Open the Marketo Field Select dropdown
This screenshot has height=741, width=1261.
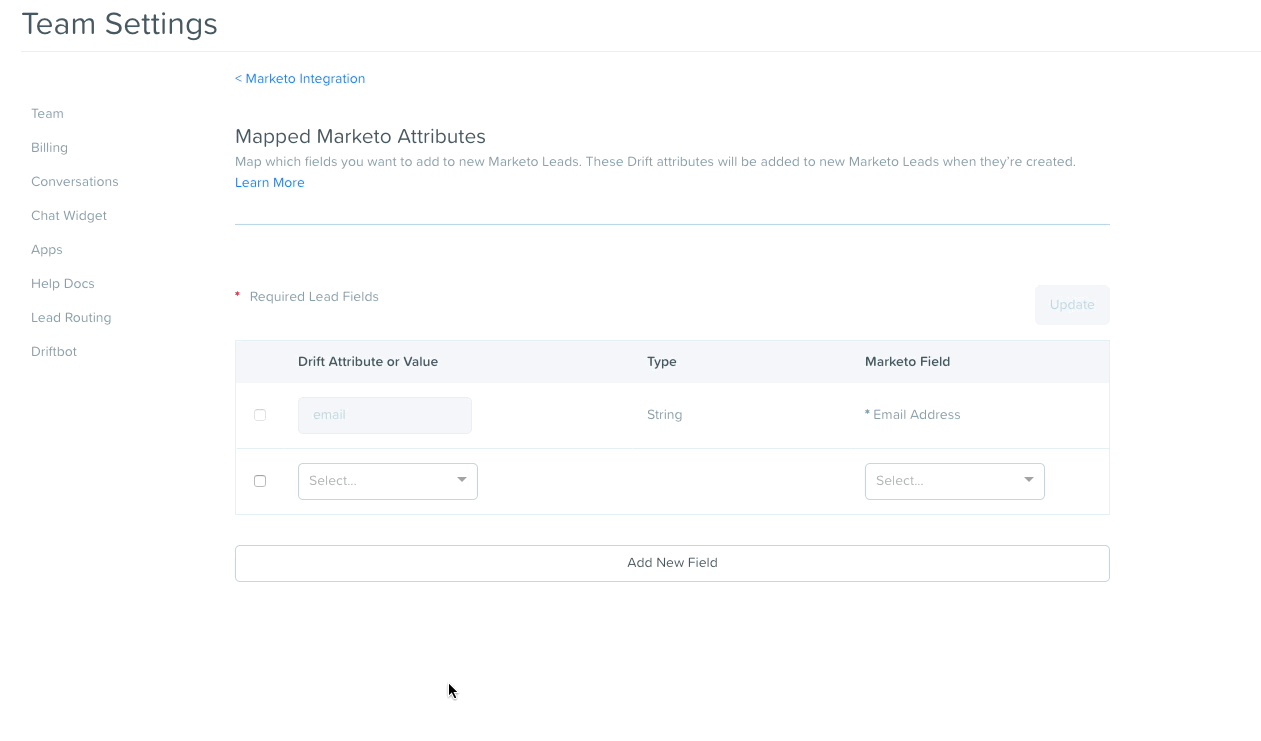tap(955, 481)
